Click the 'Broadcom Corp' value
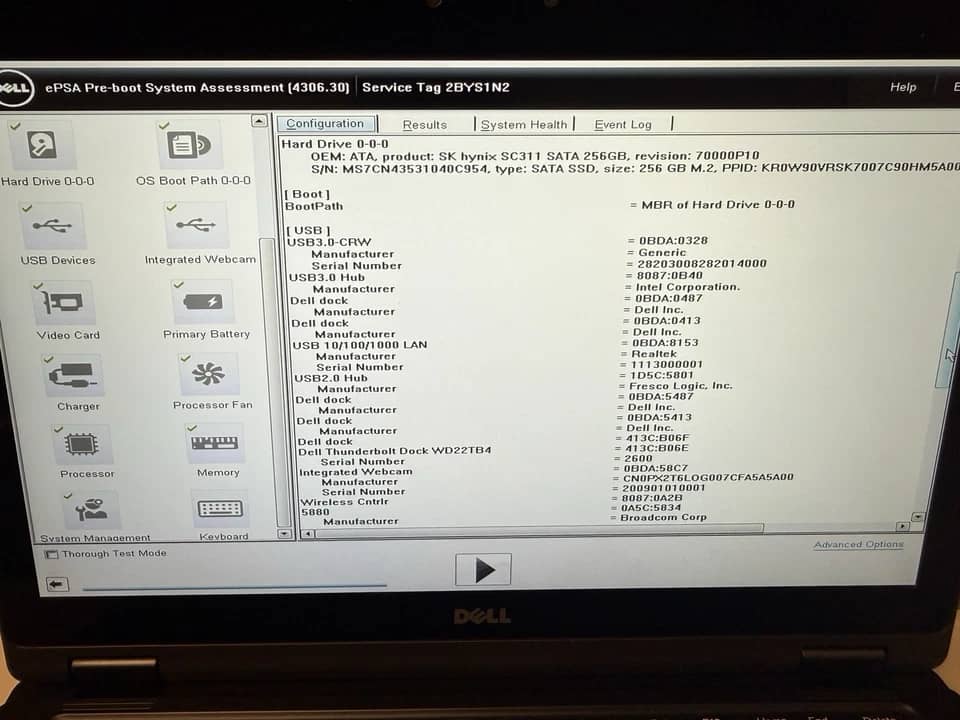This screenshot has width=960, height=720. (664, 517)
